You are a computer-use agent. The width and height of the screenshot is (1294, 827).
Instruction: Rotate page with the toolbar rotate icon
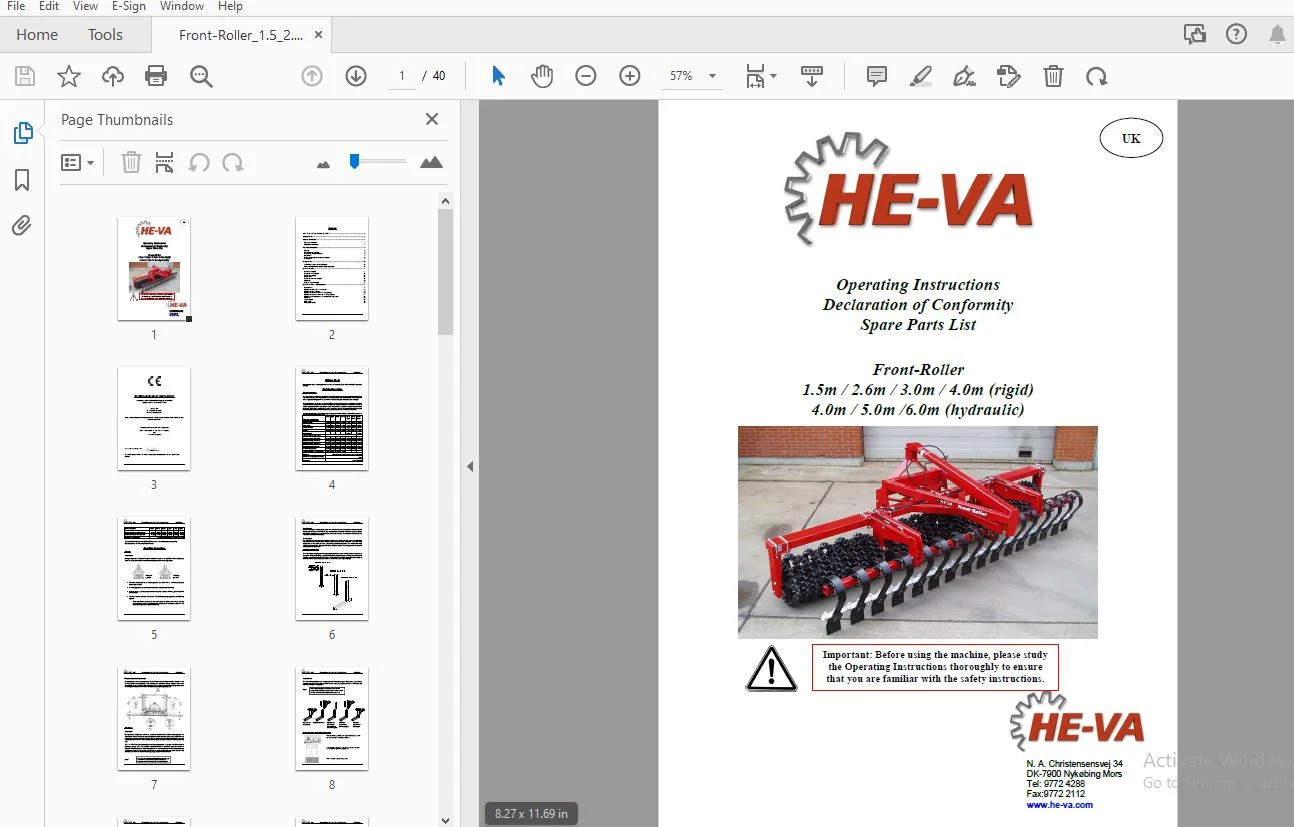pyautogui.click(x=1097, y=76)
